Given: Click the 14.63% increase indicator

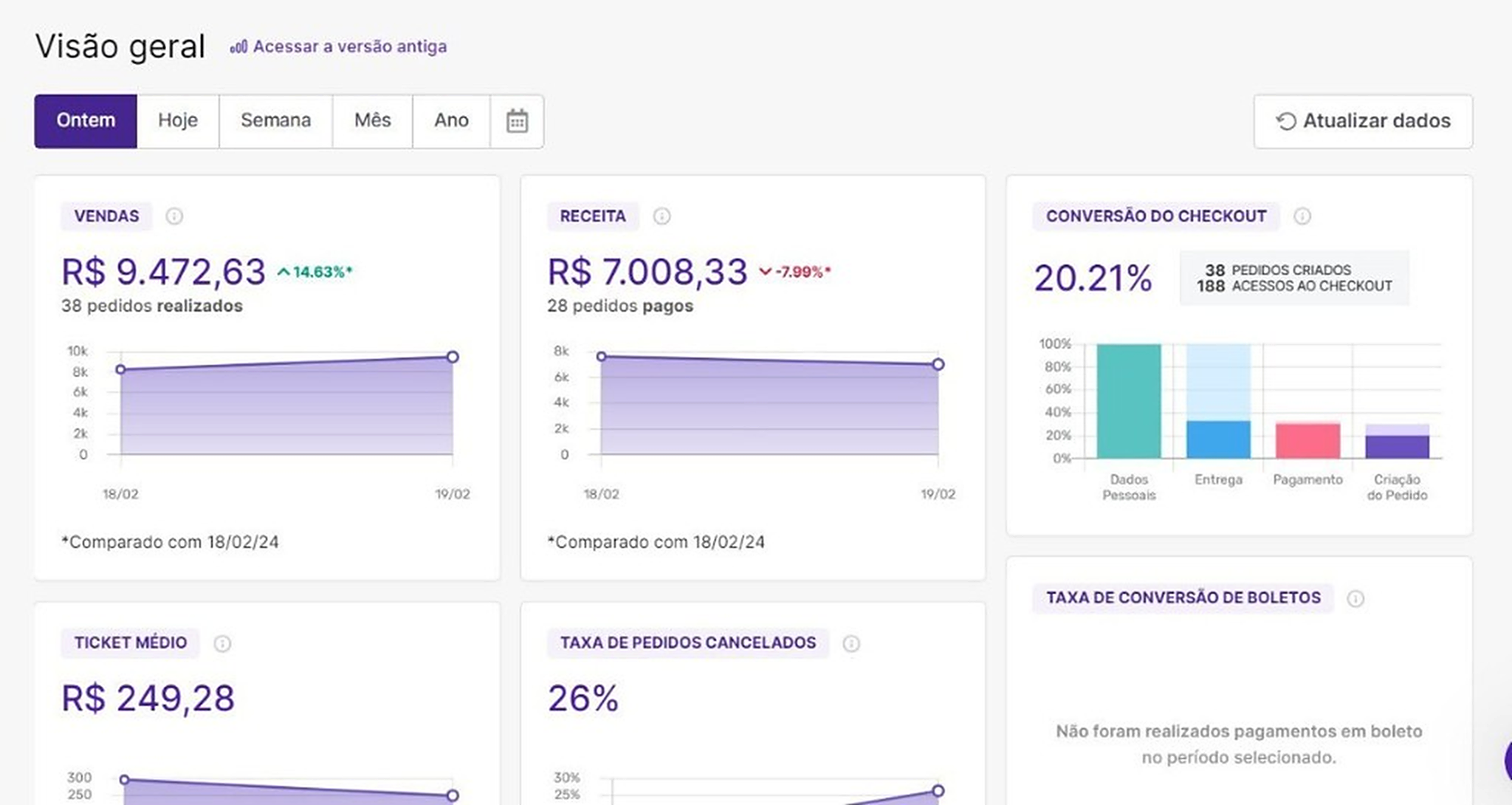Looking at the screenshot, I should click(315, 272).
